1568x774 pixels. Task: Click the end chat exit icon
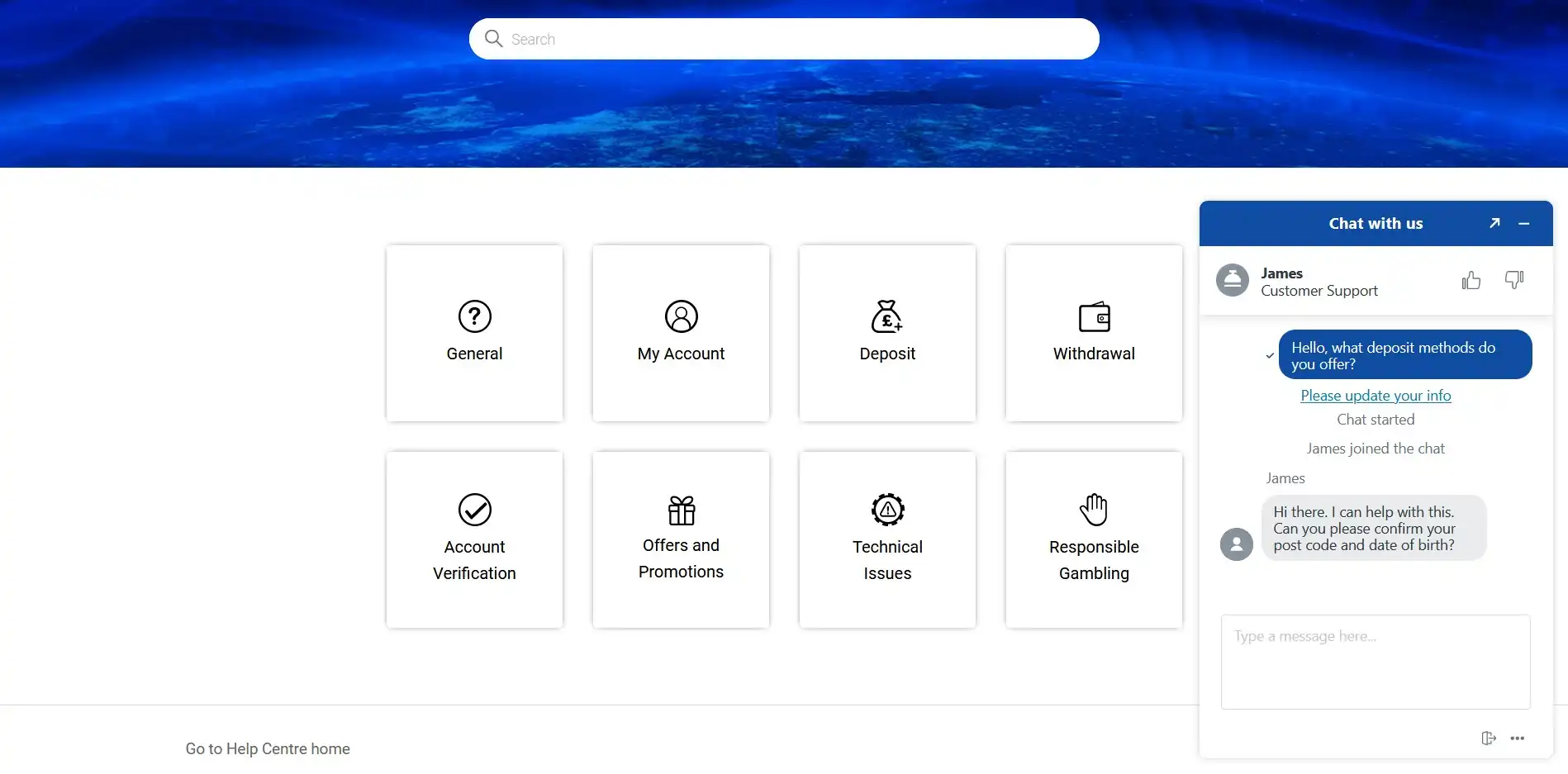click(1488, 738)
